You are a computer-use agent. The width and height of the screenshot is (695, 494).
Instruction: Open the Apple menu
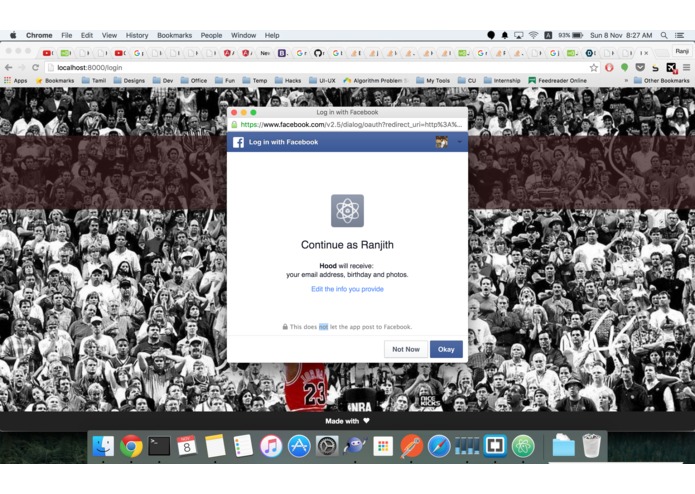(13, 35)
